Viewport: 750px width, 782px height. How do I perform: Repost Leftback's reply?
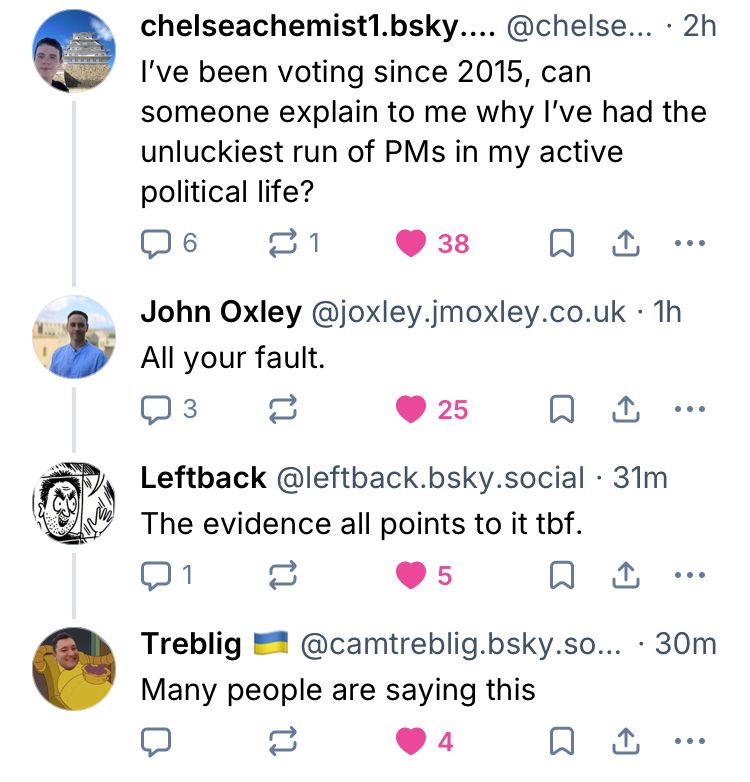(x=283, y=575)
